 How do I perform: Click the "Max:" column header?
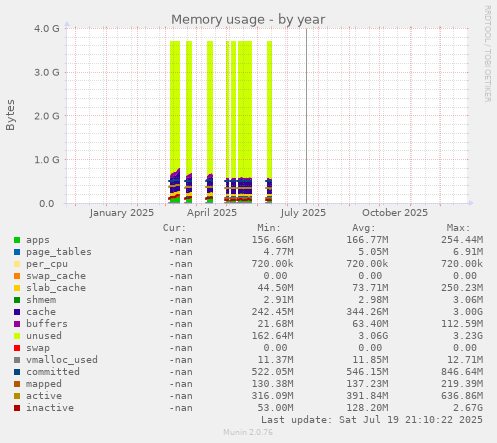(458, 228)
